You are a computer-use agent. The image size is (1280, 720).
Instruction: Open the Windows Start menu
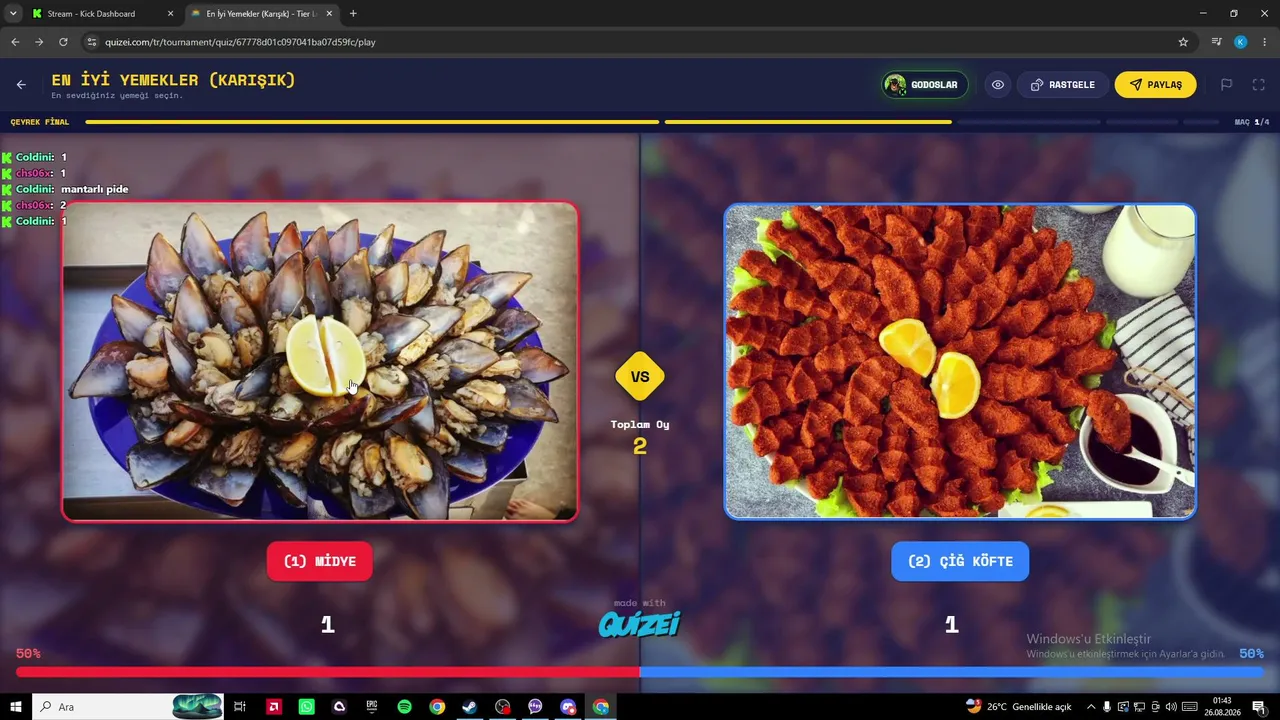click(x=16, y=707)
